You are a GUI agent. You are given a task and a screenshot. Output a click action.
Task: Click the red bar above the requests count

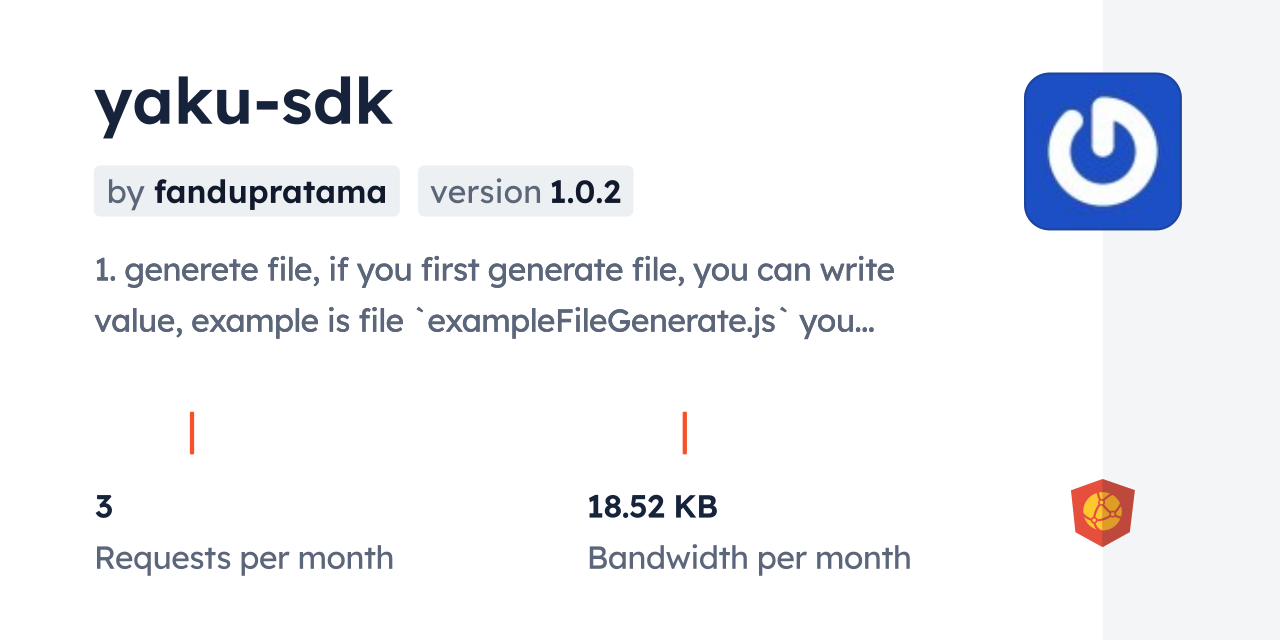pyautogui.click(x=192, y=433)
